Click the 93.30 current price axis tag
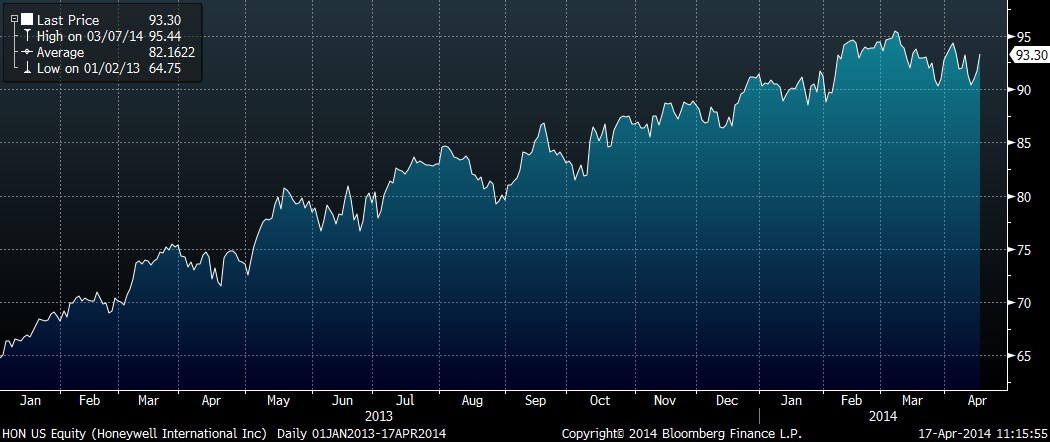Screen dimensions: 1050x442 1031,56
